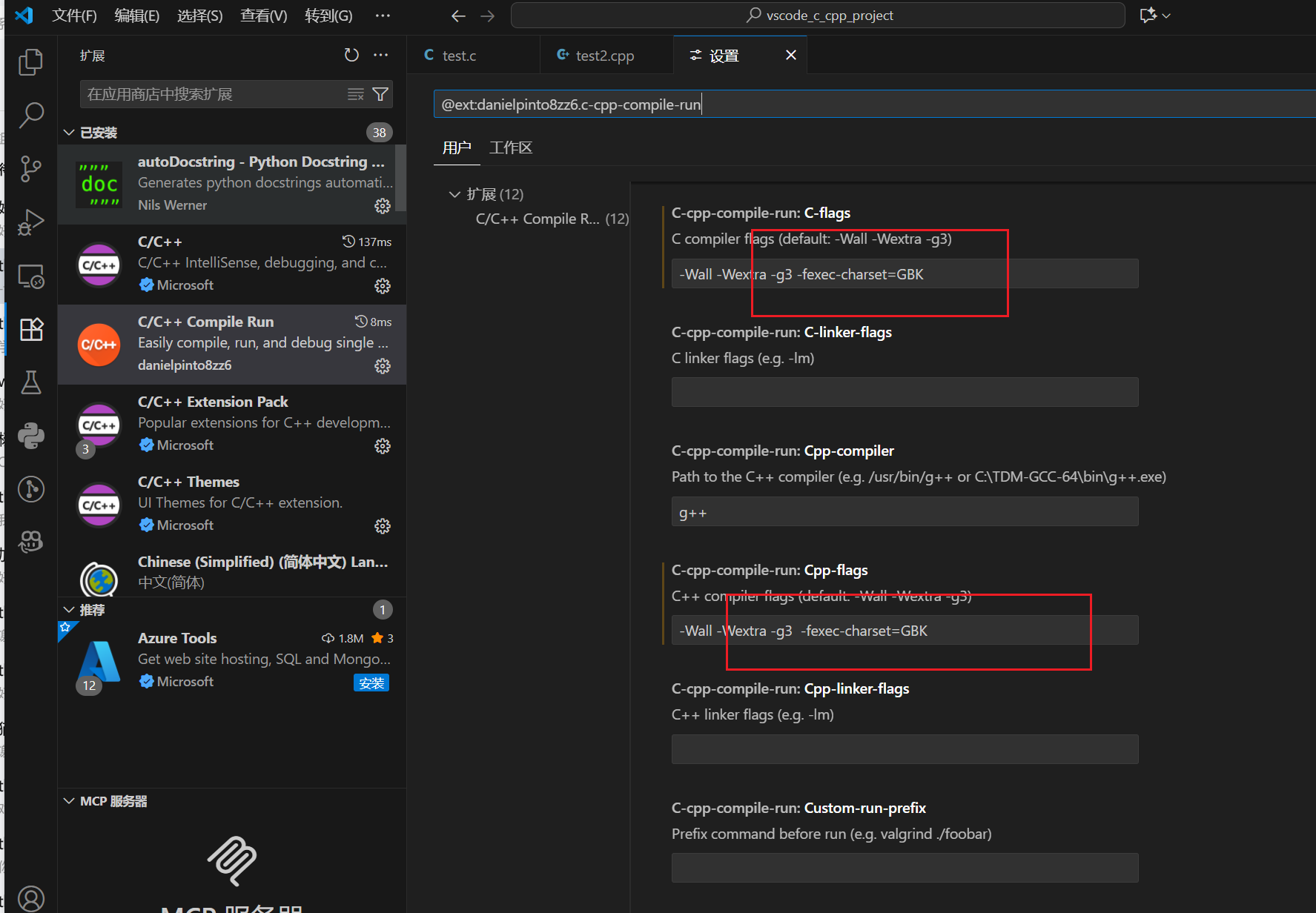
Task: Click the empty C-linker-flags field
Action: coord(905,392)
